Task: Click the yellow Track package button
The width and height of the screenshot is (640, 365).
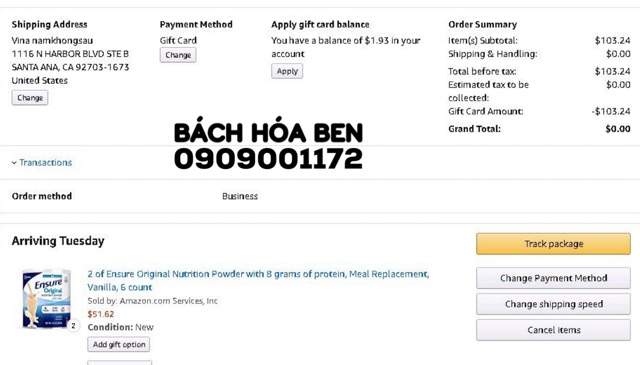Action: point(553,244)
